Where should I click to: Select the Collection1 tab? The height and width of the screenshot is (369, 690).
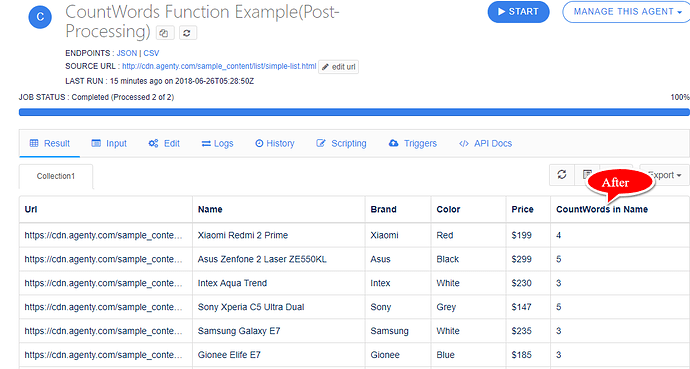(56, 176)
